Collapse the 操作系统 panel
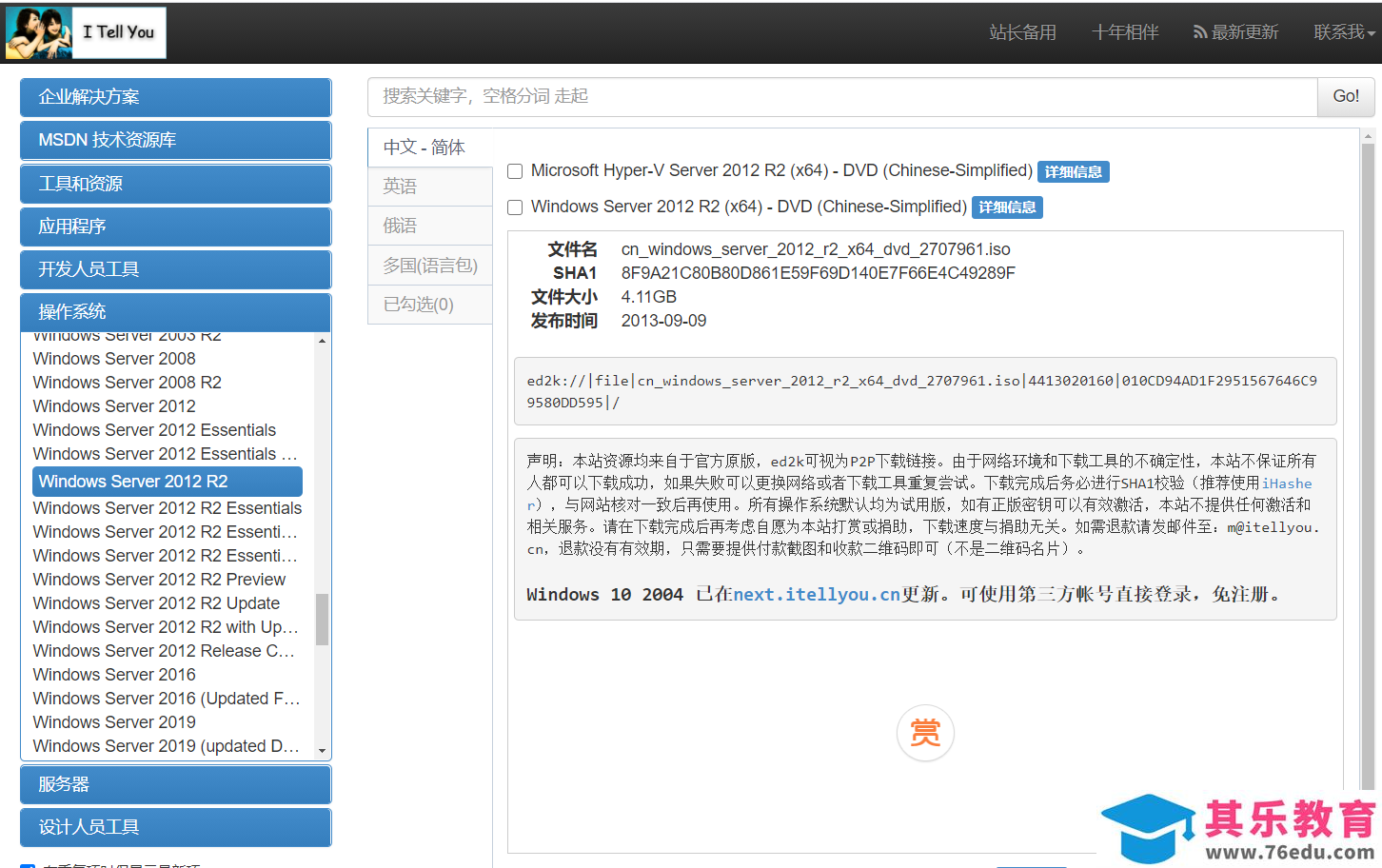This screenshot has height=868, width=1382. point(176,312)
